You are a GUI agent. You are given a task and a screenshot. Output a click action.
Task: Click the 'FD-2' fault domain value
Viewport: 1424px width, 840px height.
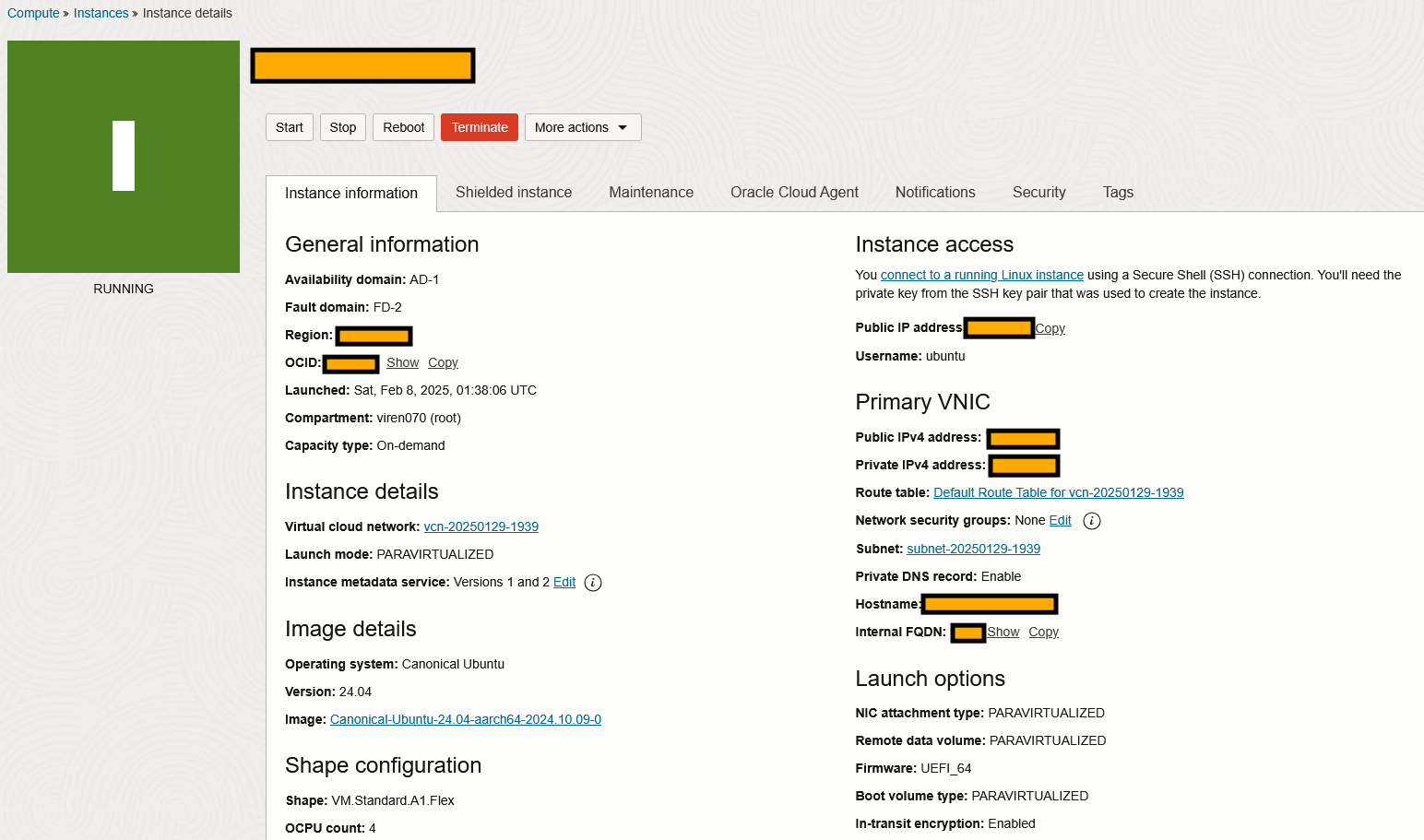click(x=387, y=307)
